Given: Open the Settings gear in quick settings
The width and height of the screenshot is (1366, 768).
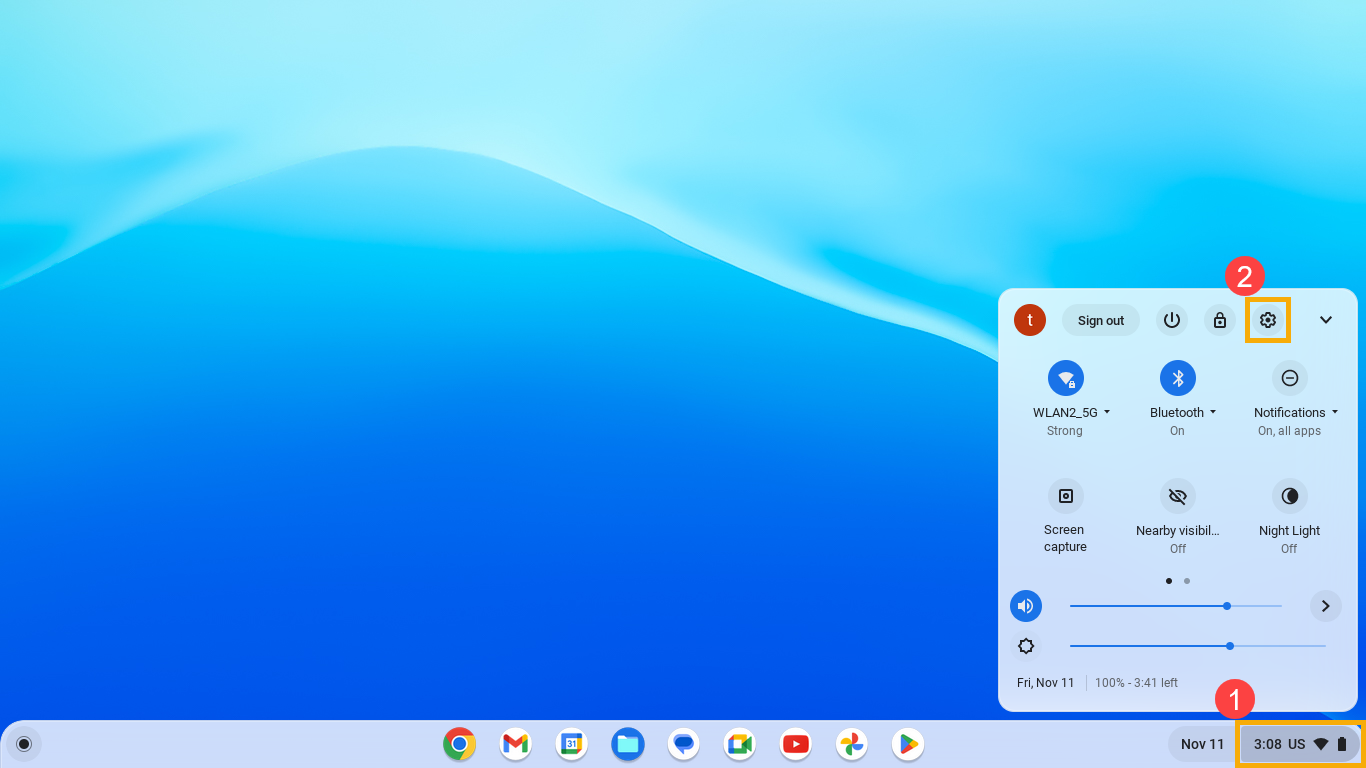Looking at the screenshot, I should pos(1268,320).
